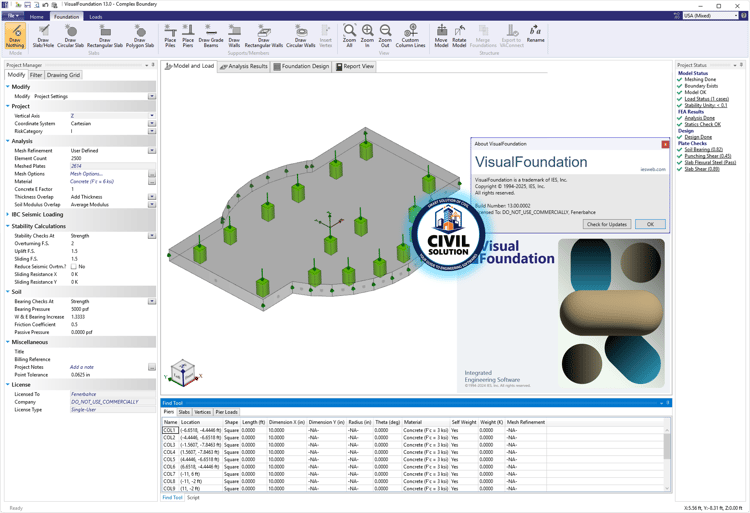Screen dimensions: 750x513
Task: Open the Vertical Axis dropdown
Action: [152, 116]
